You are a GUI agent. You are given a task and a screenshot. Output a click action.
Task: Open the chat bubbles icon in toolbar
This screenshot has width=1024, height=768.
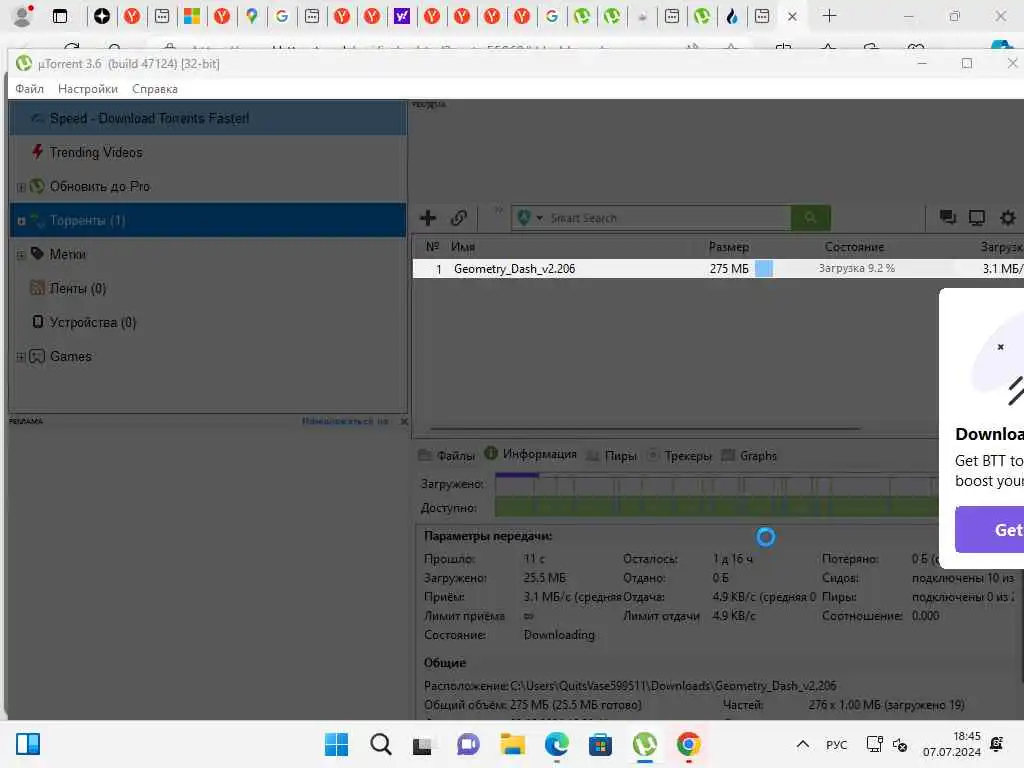[948, 217]
